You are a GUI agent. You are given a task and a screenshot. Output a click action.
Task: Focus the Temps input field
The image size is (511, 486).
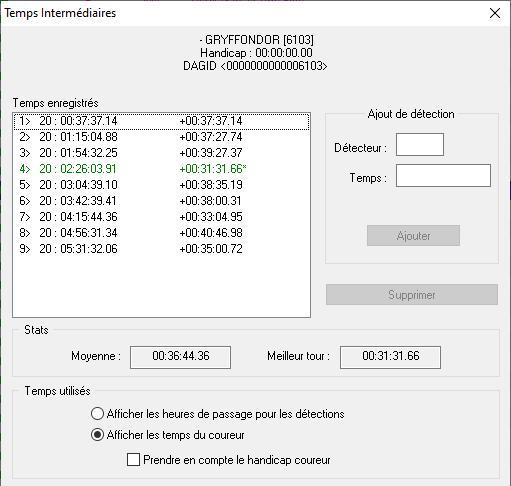[443, 175]
